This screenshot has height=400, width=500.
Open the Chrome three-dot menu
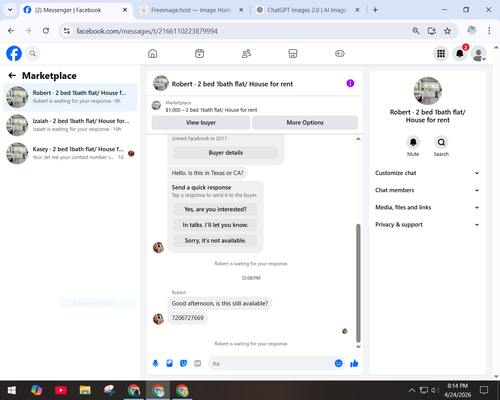489,31
